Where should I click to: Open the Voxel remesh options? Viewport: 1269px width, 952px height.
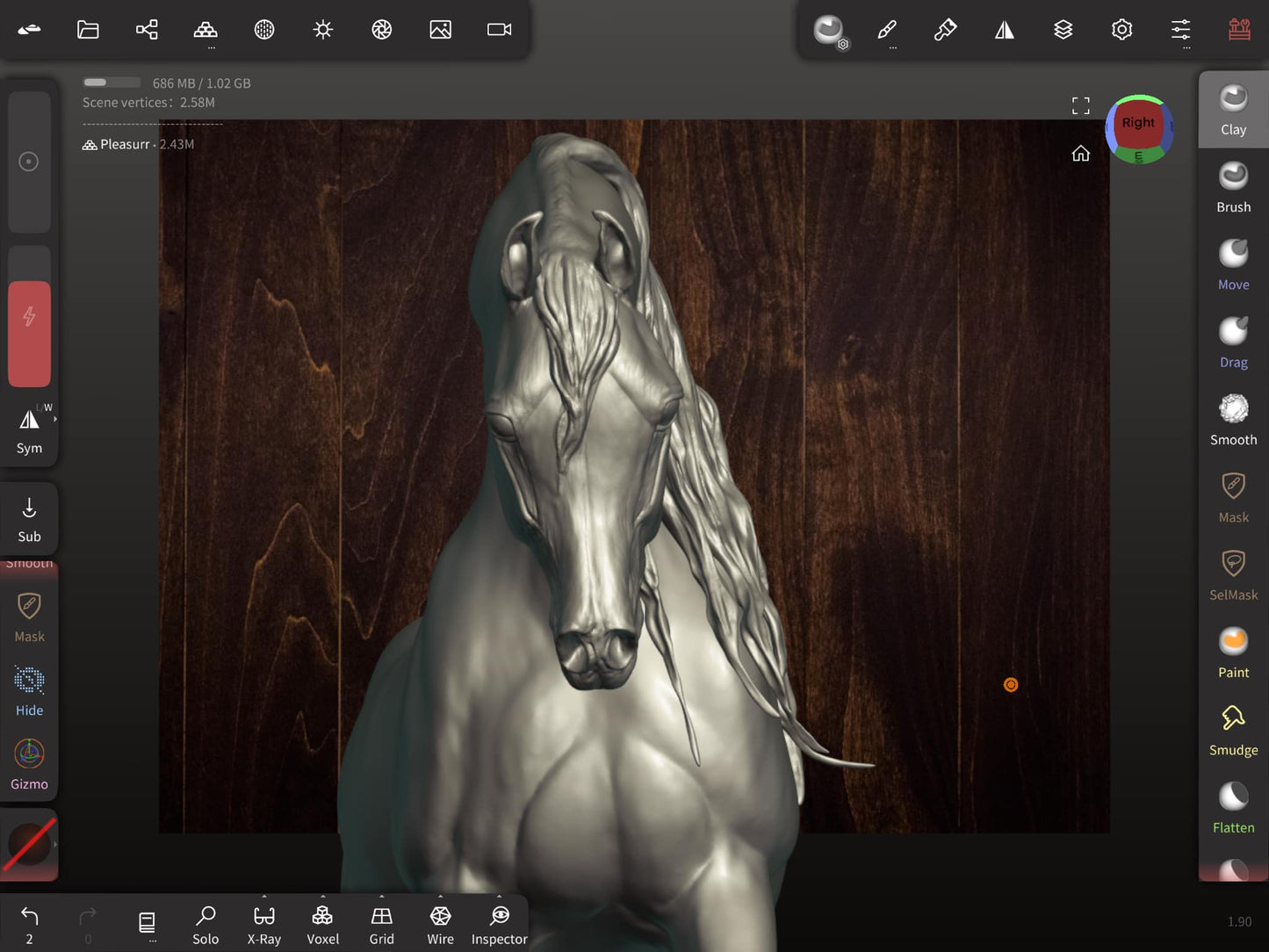coord(323,925)
